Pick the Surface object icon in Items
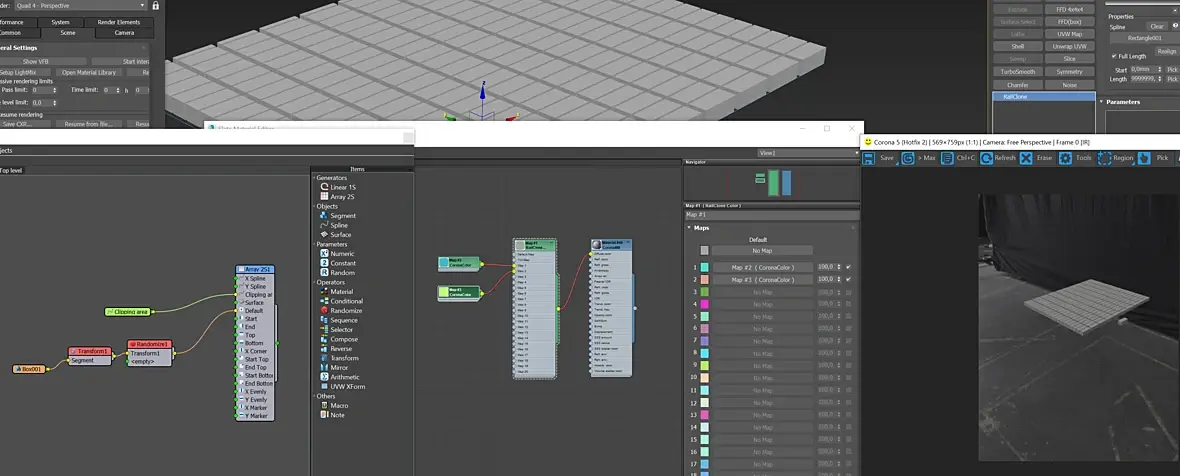 [x=324, y=234]
